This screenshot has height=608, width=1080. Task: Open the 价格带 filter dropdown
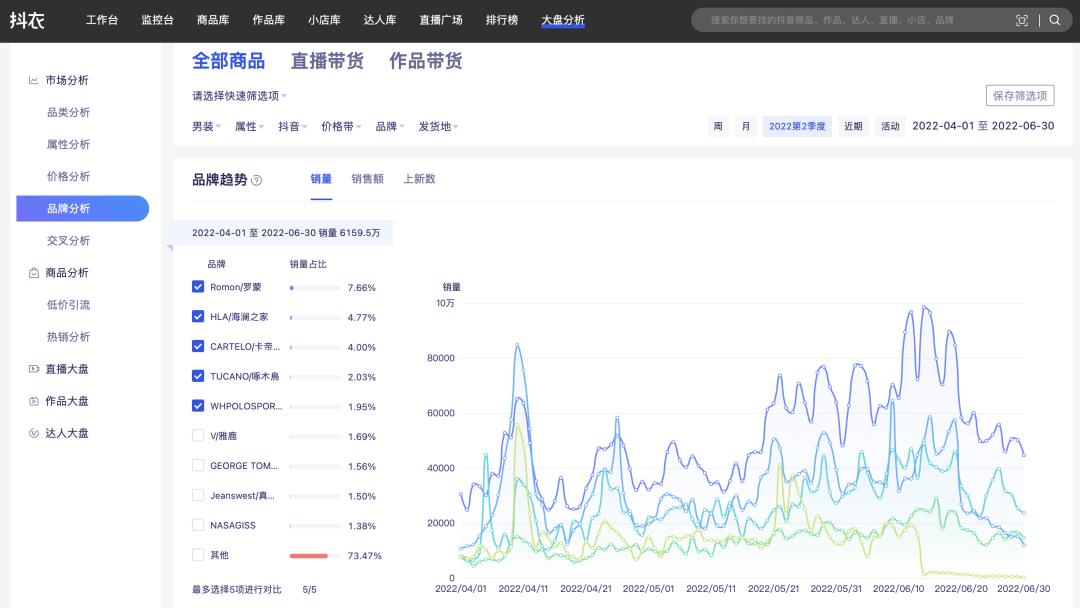coord(341,127)
